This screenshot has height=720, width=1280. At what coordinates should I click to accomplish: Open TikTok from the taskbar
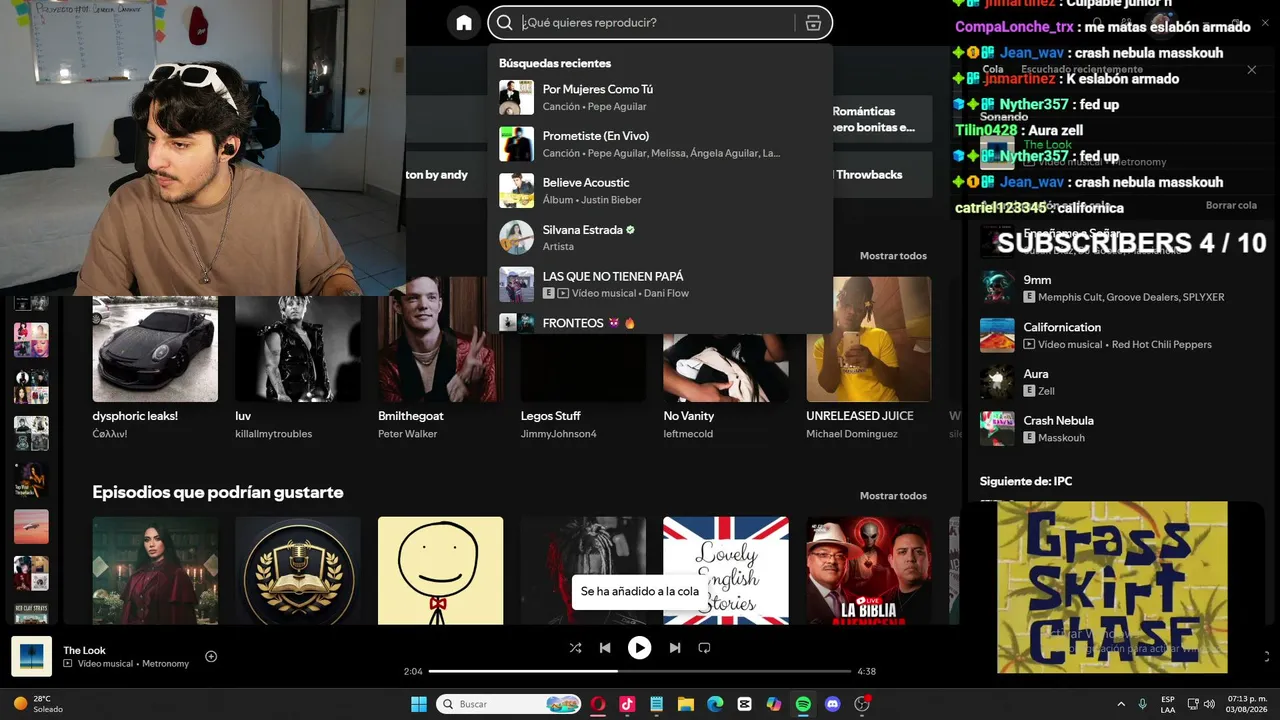[x=627, y=704]
